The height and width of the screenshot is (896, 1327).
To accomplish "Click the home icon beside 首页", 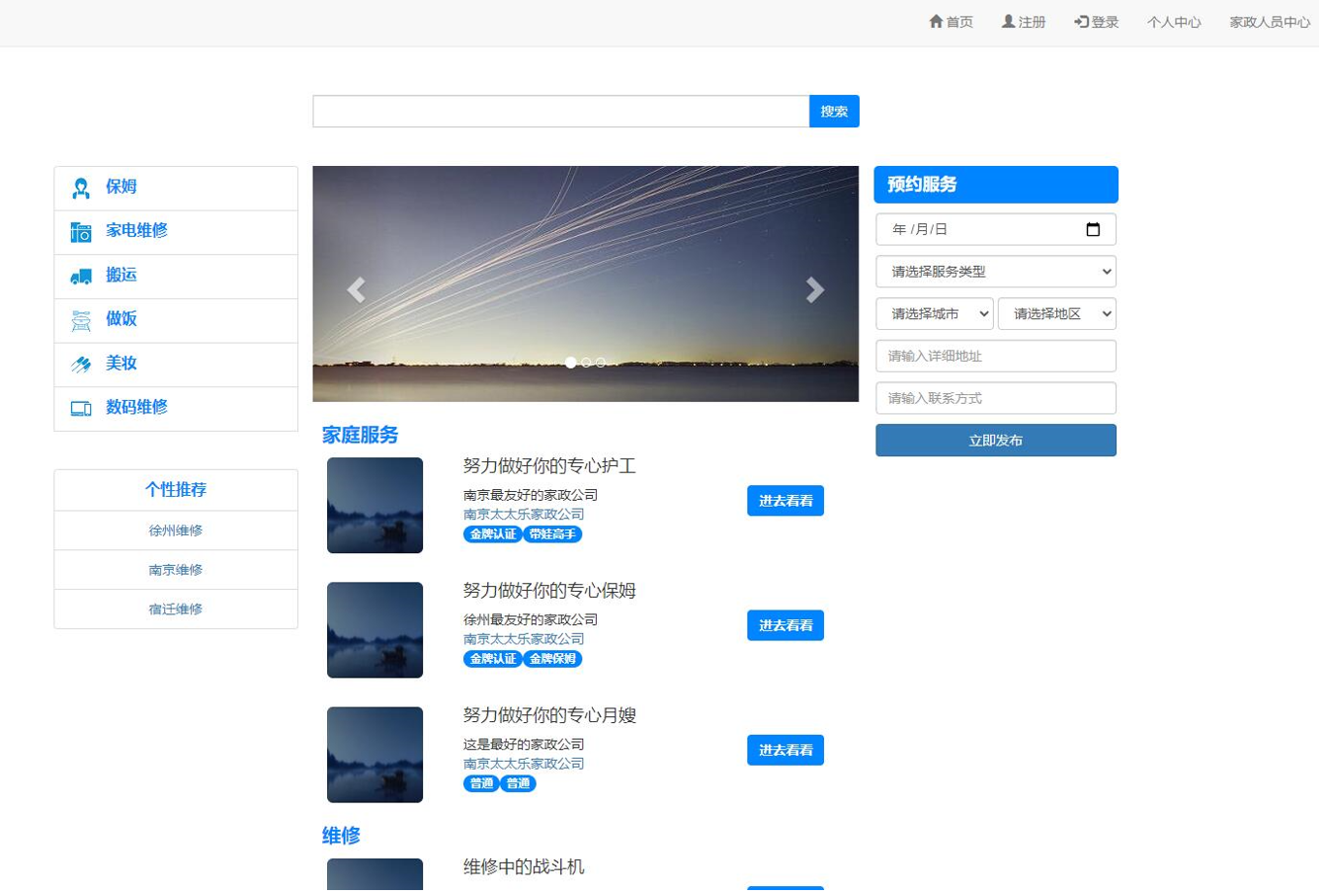I will pyautogui.click(x=942, y=22).
